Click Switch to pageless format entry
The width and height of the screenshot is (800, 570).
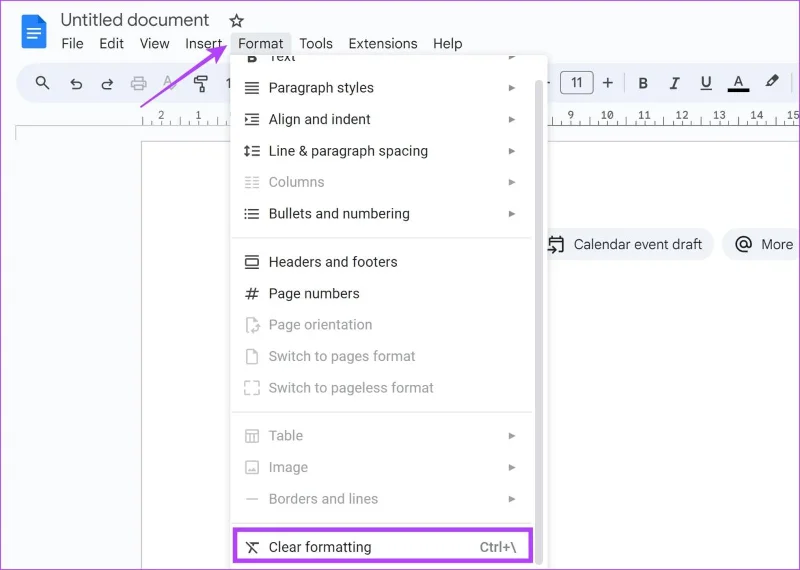[x=381, y=388]
